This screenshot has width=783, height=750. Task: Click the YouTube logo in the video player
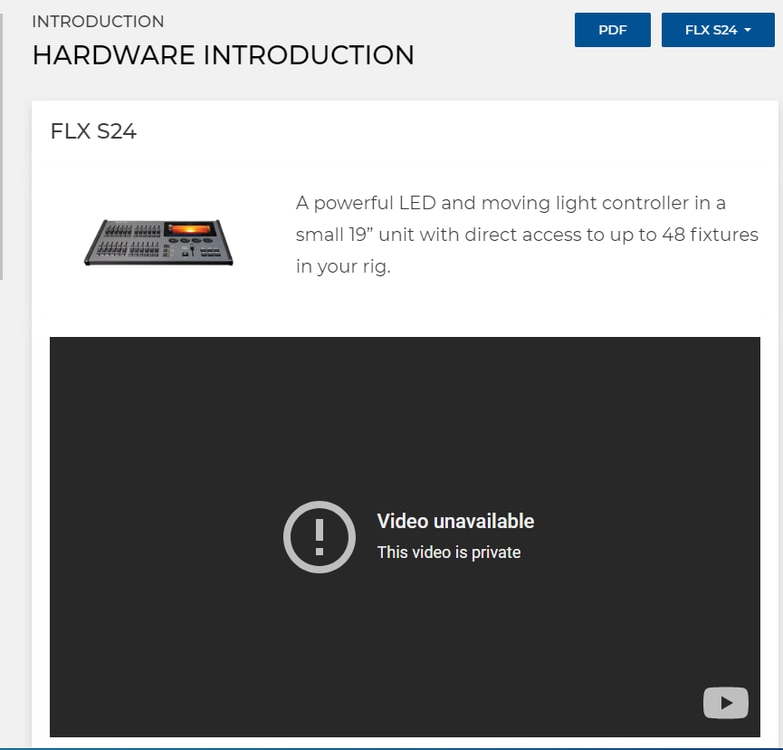(x=726, y=703)
